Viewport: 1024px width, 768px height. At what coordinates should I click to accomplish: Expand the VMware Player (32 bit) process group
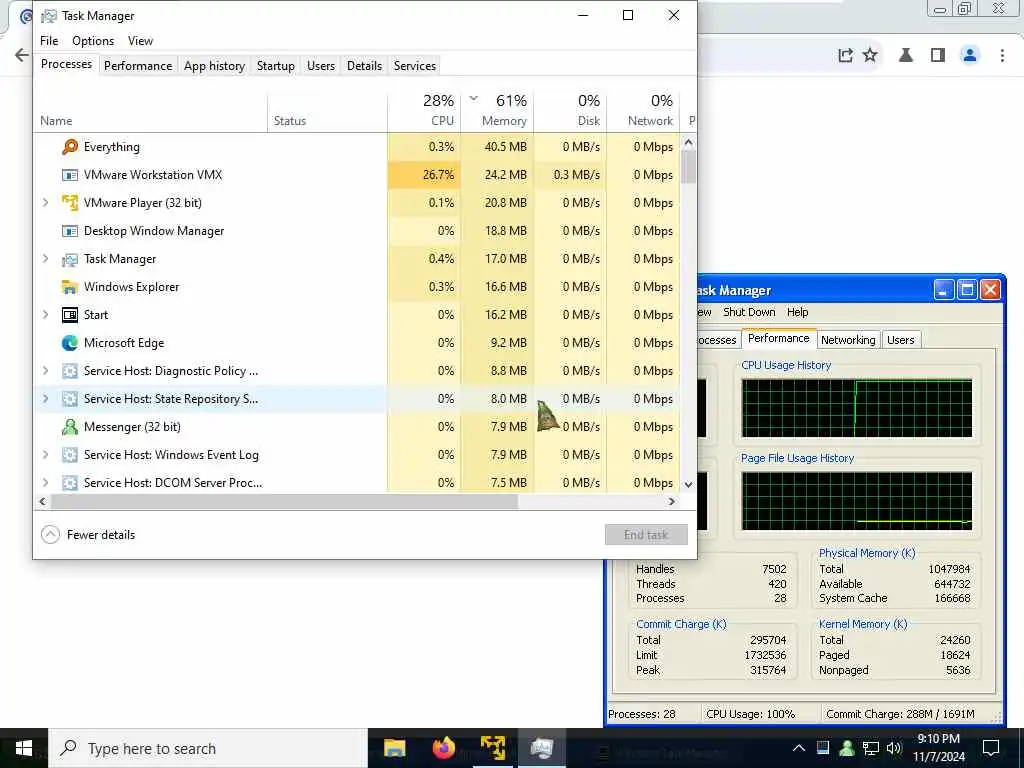click(x=46, y=203)
